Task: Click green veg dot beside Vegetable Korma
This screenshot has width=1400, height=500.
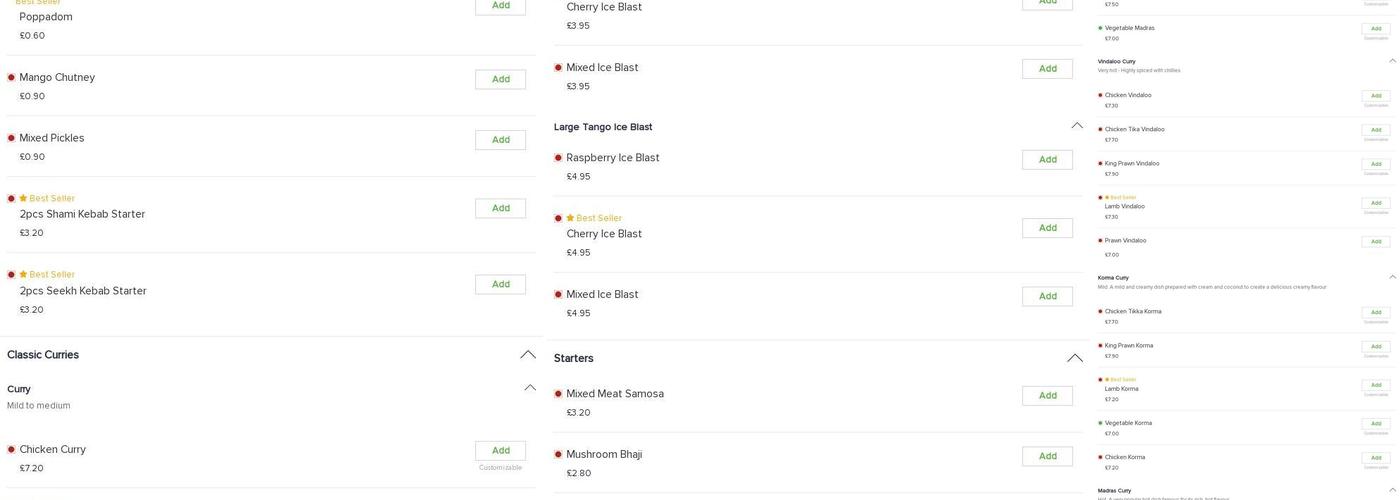Action: (1100, 423)
